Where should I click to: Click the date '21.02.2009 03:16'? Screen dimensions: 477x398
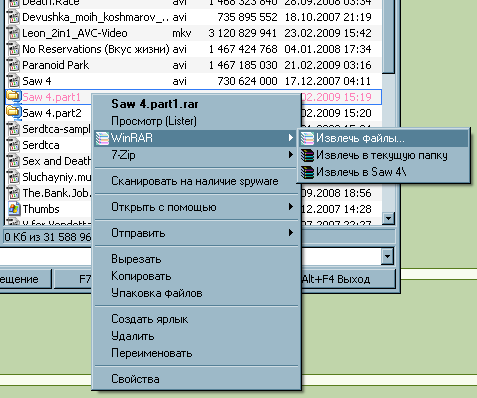[x=328, y=65]
